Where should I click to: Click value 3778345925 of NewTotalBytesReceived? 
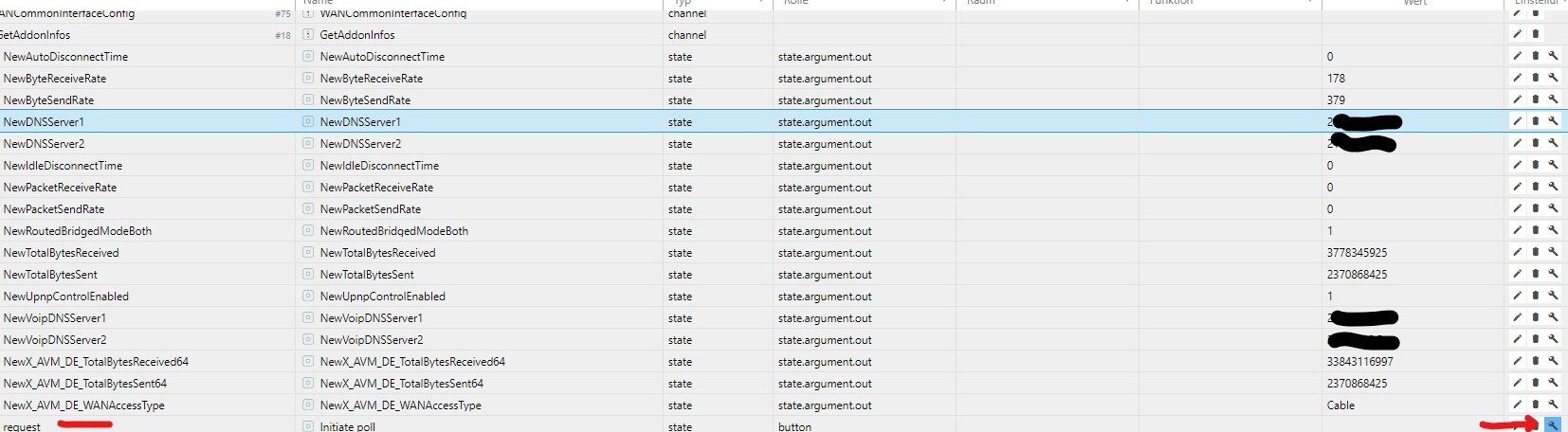pos(1357,253)
